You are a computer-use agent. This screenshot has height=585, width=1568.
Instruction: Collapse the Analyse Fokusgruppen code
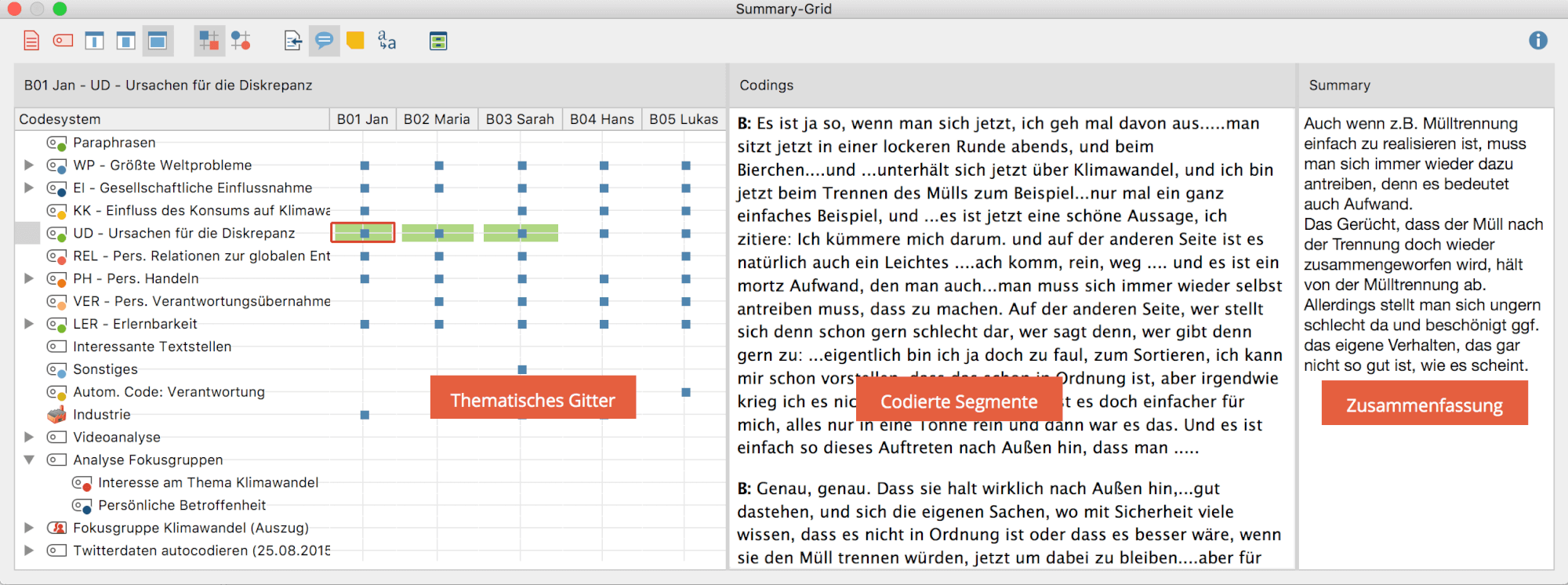[29, 460]
